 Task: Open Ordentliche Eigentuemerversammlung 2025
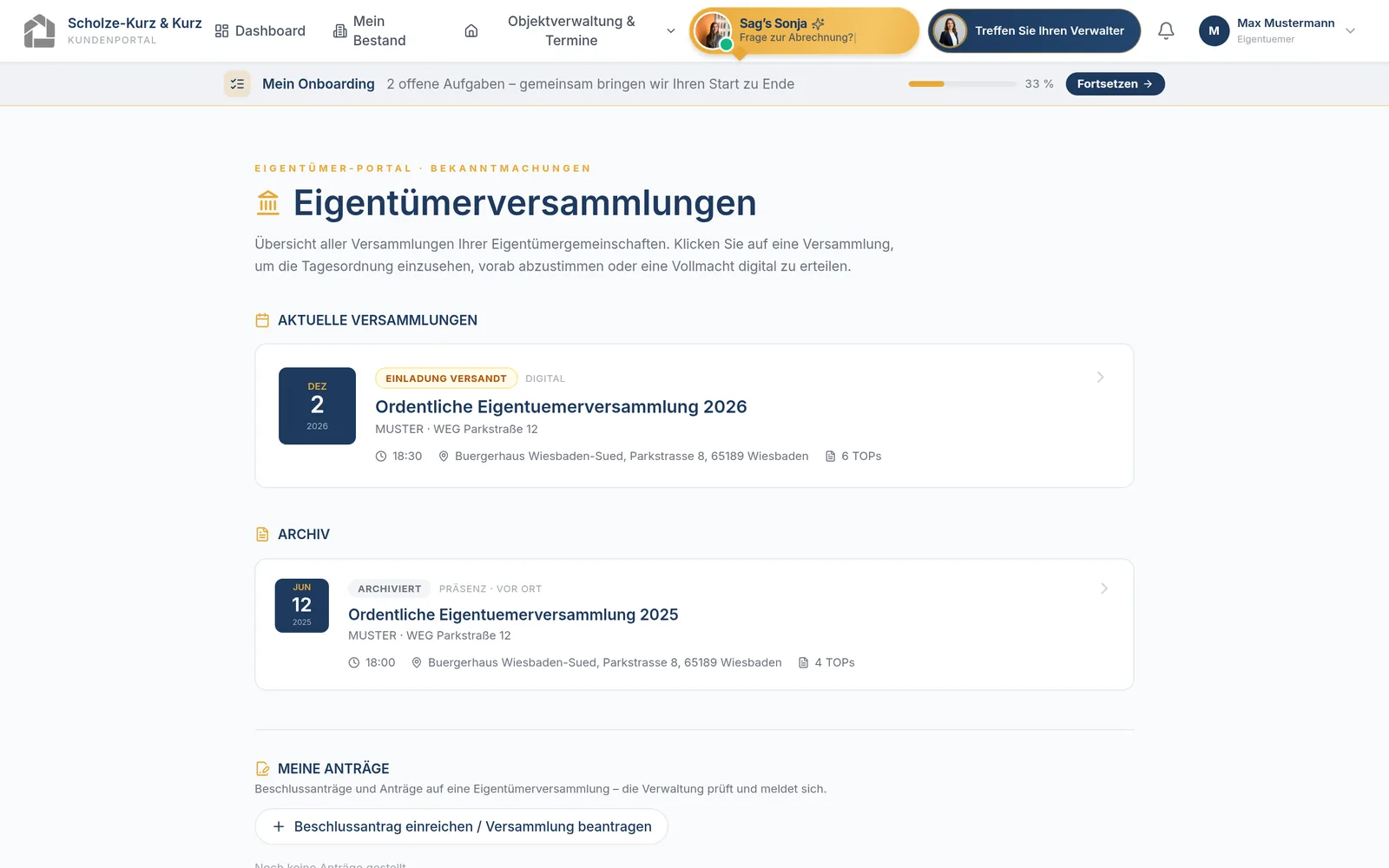point(513,615)
